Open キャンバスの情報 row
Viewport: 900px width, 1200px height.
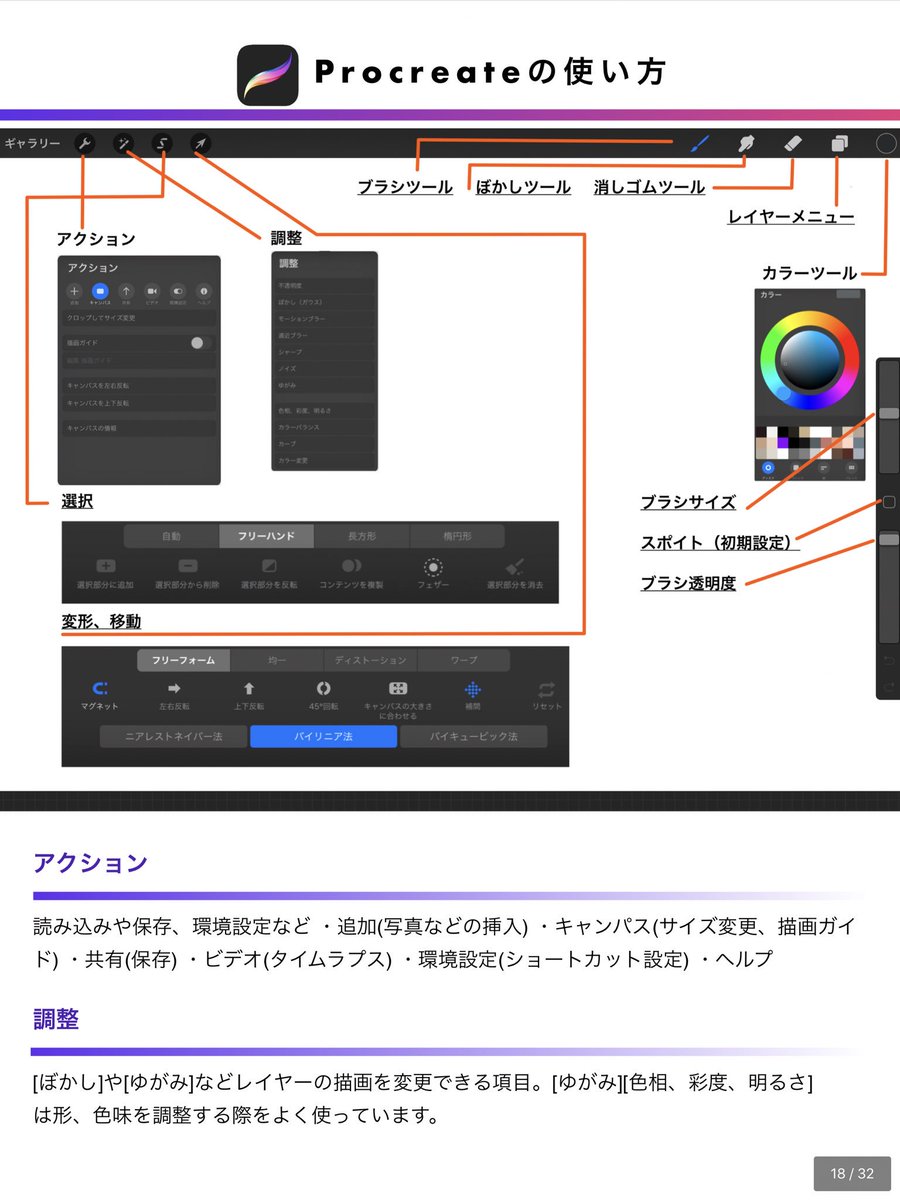coord(139,428)
